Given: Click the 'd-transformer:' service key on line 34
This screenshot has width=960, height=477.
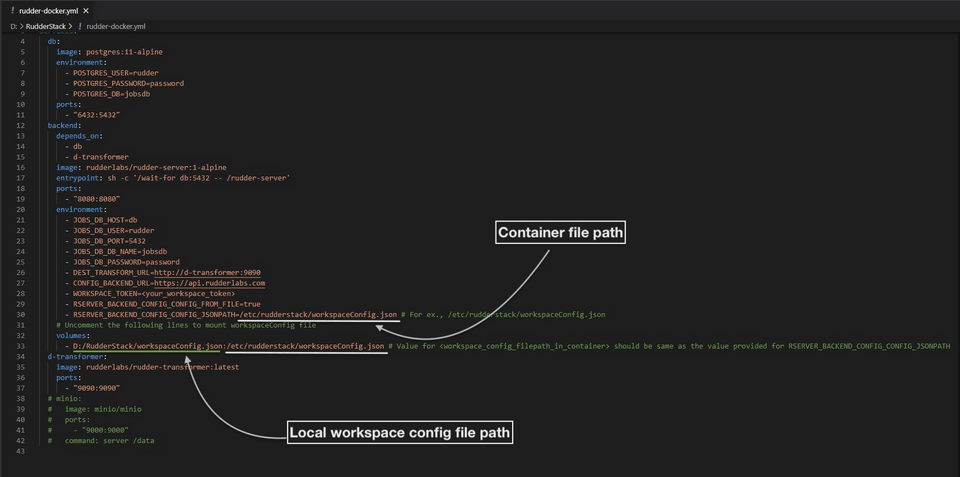Looking at the screenshot, I should pyautogui.click(x=77, y=356).
